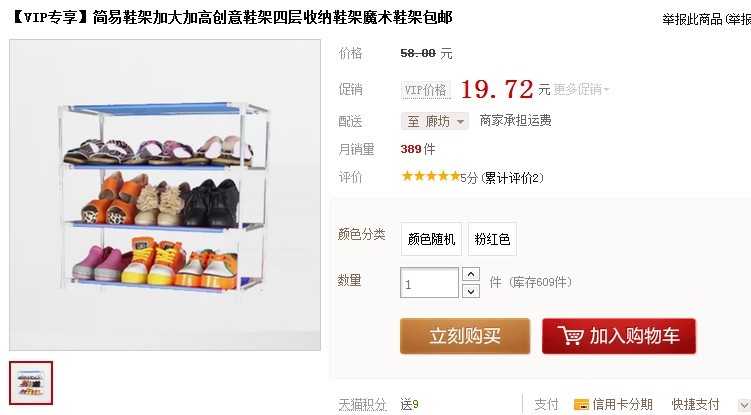Click the 快捷支付 payment option
This screenshot has width=751, height=415.
click(x=695, y=404)
